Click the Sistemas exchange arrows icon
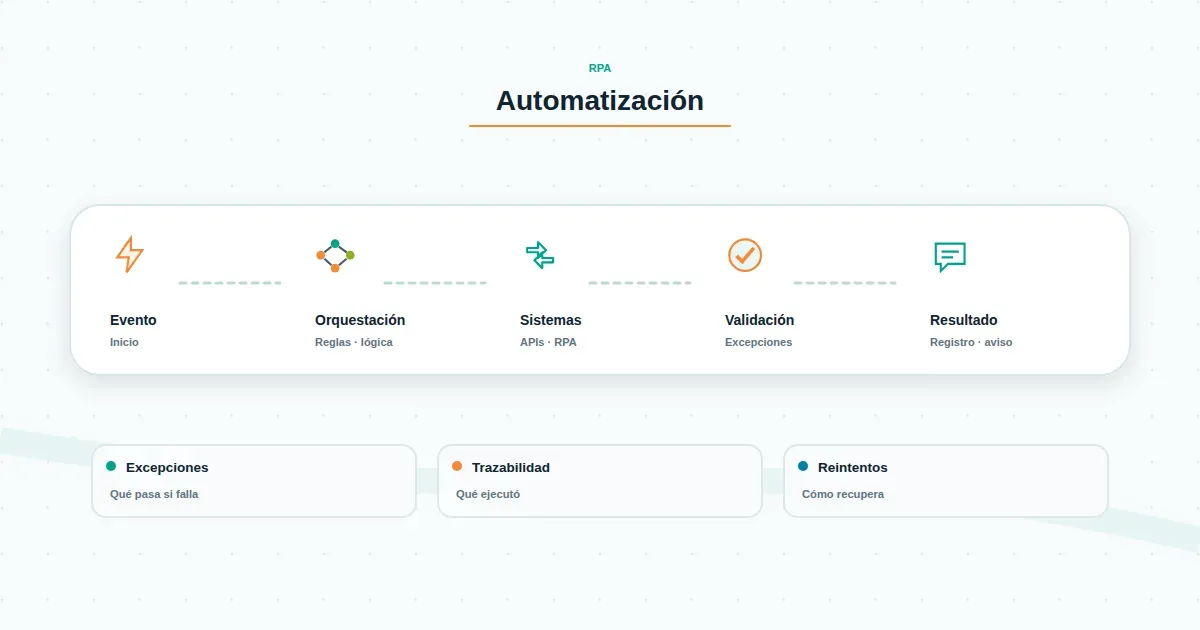 point(540,255)
